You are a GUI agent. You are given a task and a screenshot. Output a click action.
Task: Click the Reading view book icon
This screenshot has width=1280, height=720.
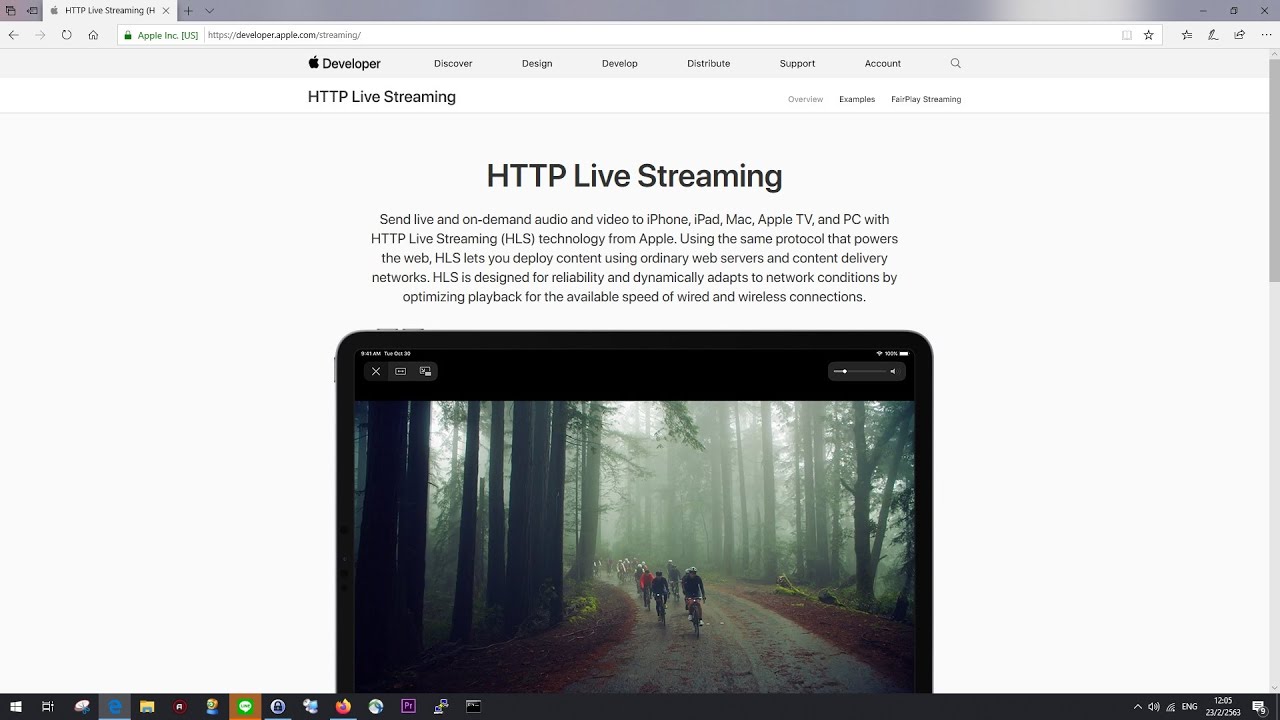1127,35
